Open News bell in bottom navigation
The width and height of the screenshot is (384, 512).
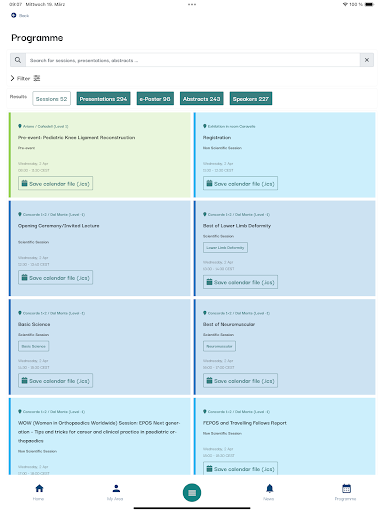click(x=269, y=492)
